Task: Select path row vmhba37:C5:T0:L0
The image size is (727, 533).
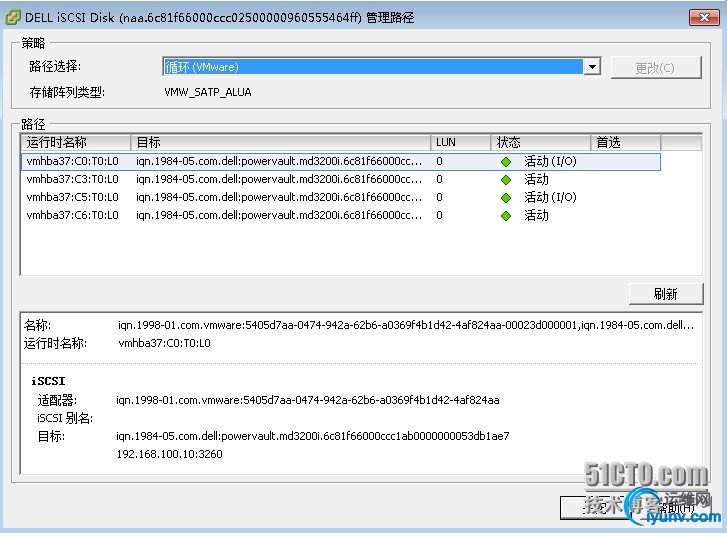Action: [341, 197]
